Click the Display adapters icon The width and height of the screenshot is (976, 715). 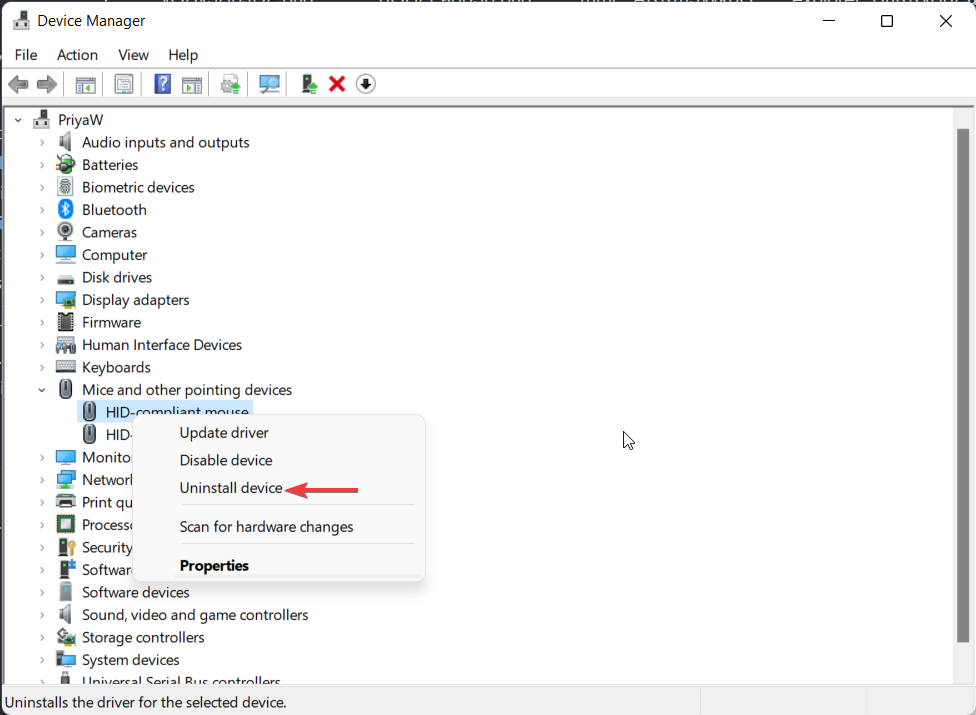[65, 299]
